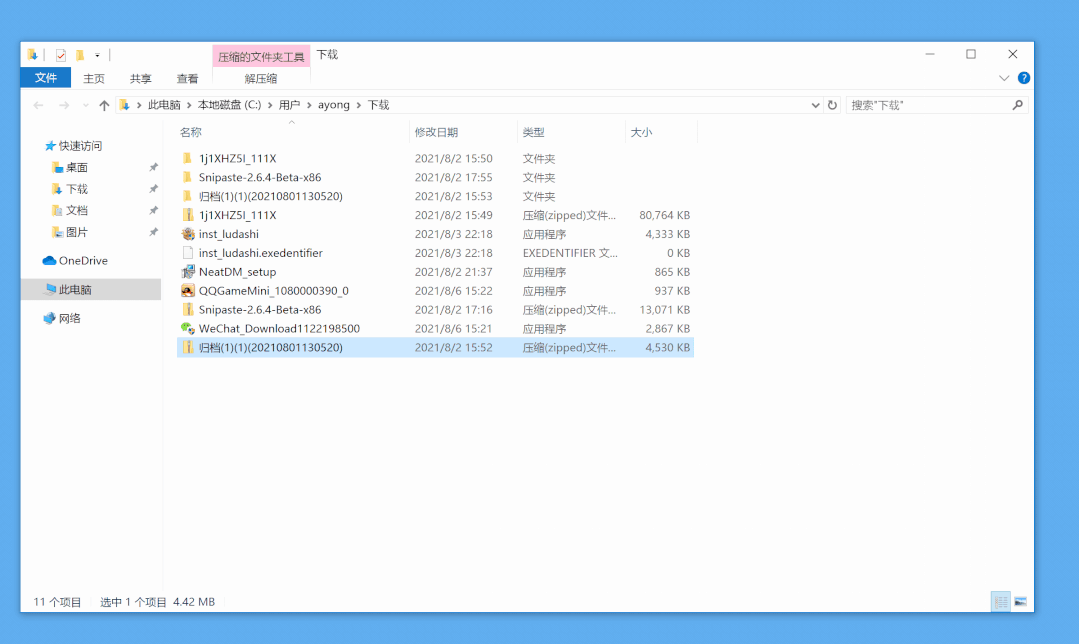Image resolution: width=1079 pixels, height=644 pixels.
Task: Click the search magnifier icon in search box
Action: point(1018,104)
